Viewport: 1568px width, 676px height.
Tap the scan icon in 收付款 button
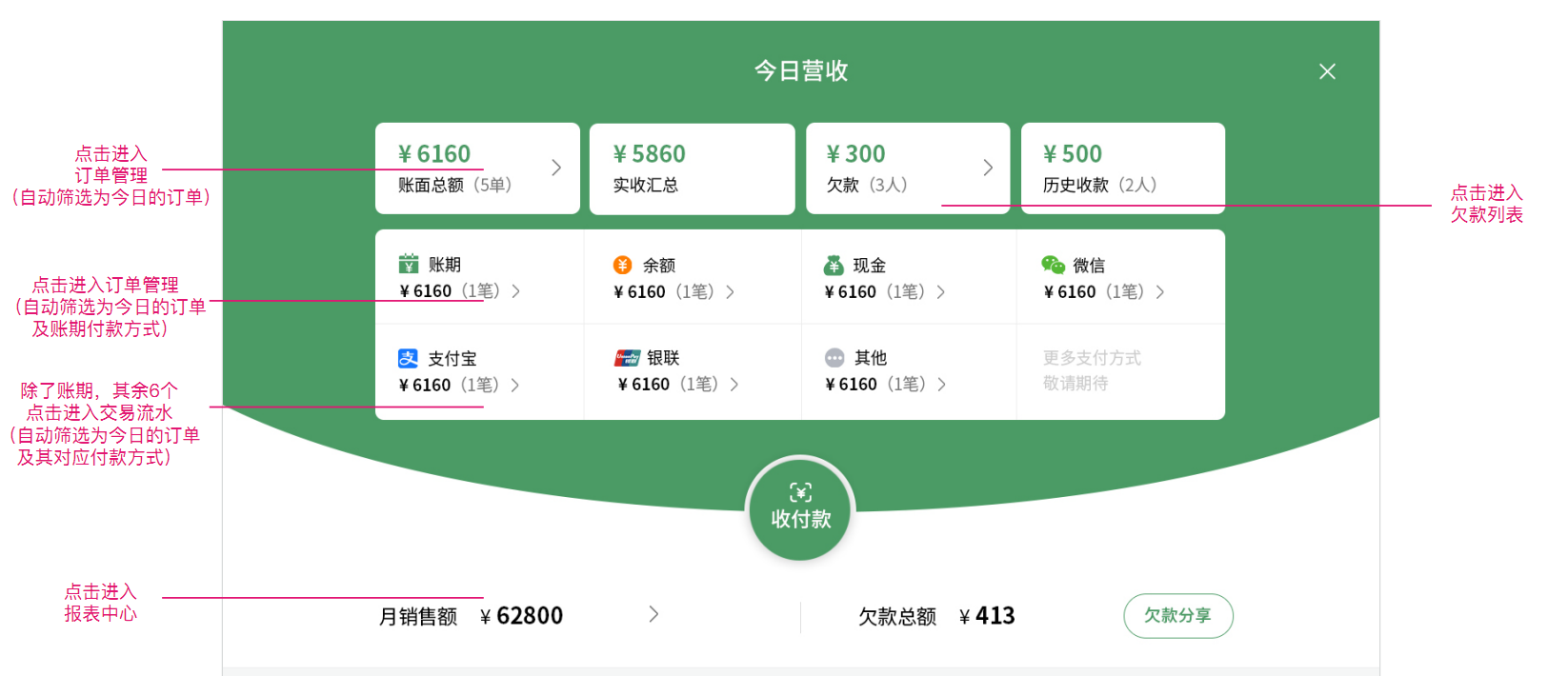800,492
